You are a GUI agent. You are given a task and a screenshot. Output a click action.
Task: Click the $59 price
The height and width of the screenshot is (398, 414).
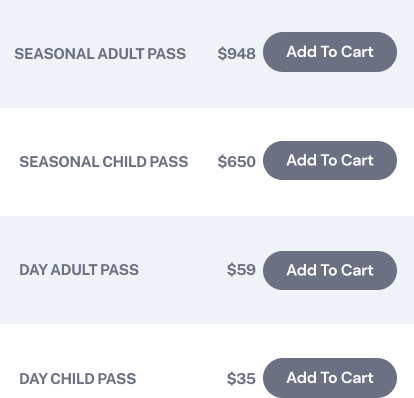[x=241, y=270]
